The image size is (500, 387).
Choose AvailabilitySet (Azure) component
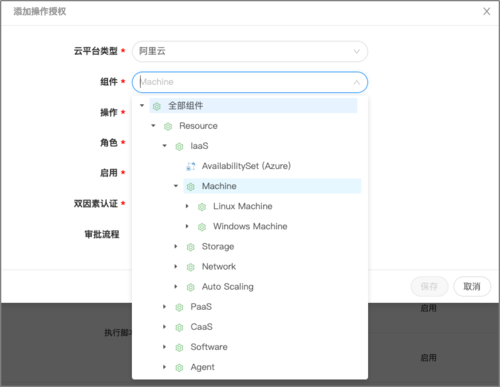click(x=246, y=166)
